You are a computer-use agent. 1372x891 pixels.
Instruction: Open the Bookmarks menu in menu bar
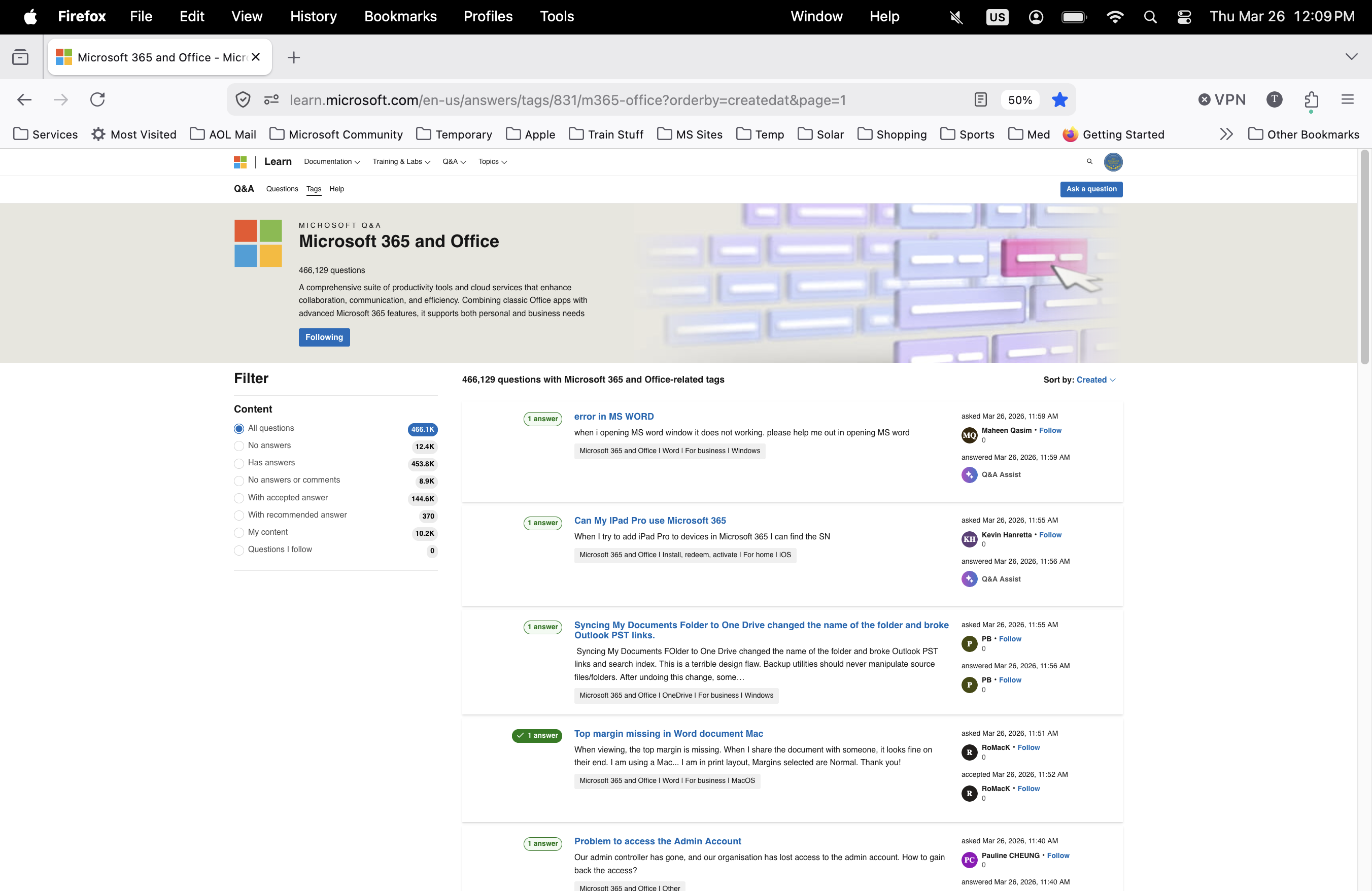tap(400, 16)
